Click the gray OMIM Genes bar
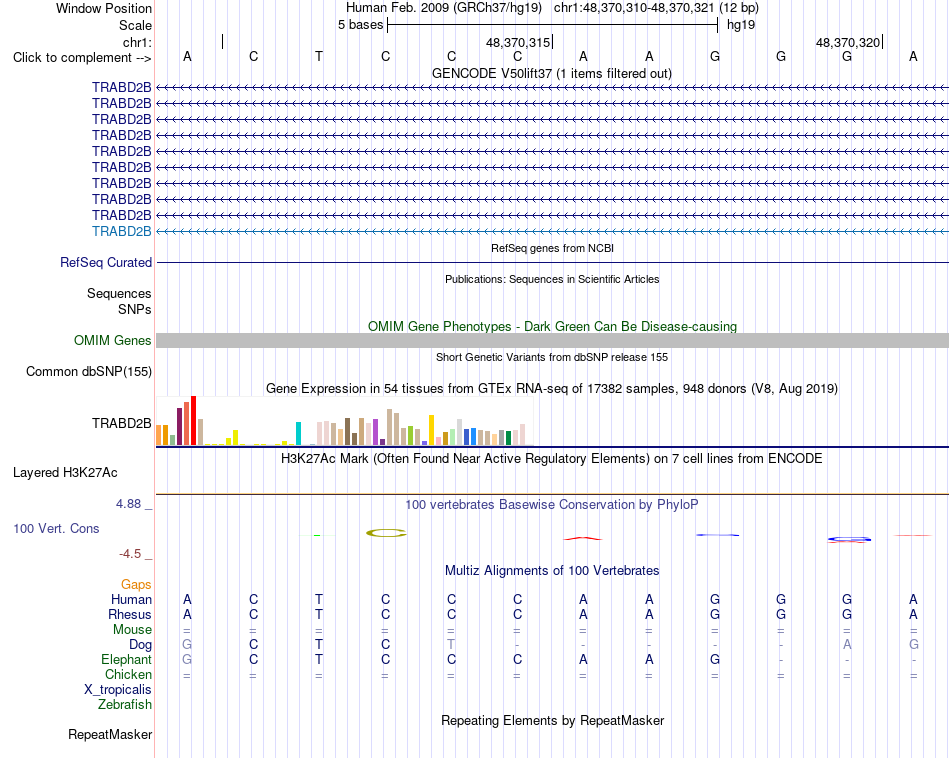This screenshot has width=950, height=758. [552, 341]
